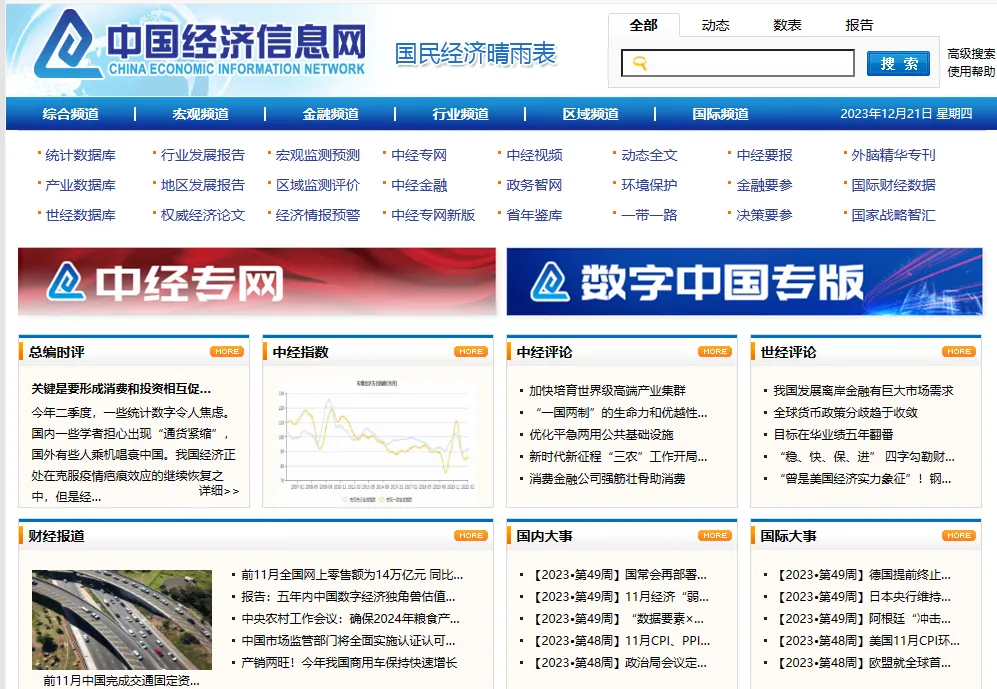Open the 综合频道 channel menu
Viewport: 997px width, 689px height.
(71, 114)
